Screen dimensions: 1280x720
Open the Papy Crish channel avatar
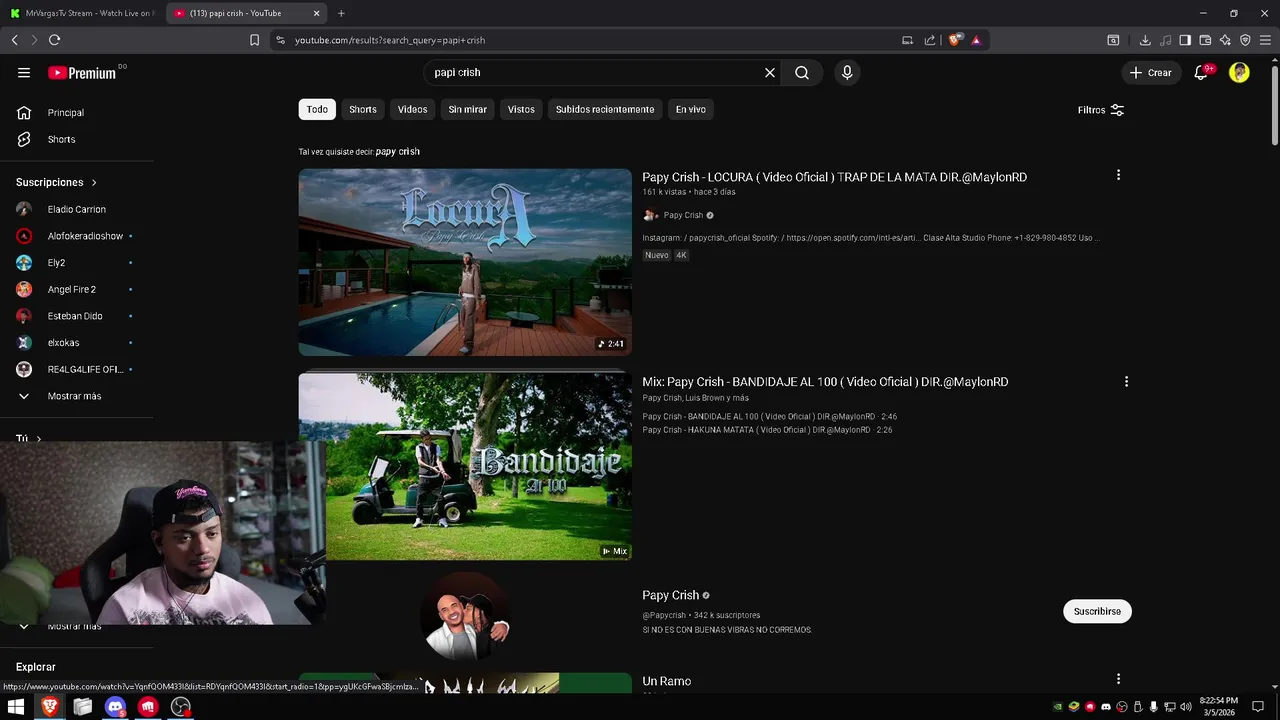pos(465,617)
